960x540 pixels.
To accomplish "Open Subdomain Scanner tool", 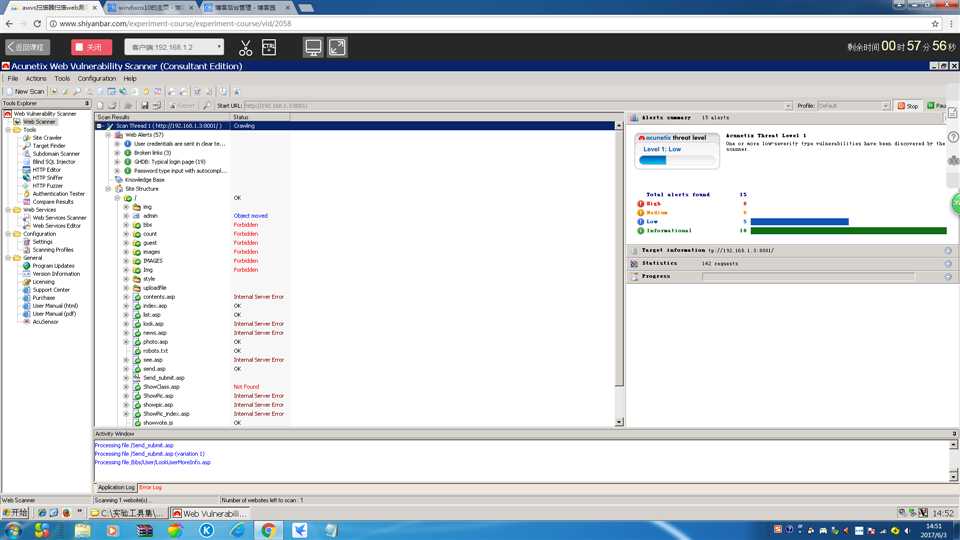I will [x=56, y=154].
